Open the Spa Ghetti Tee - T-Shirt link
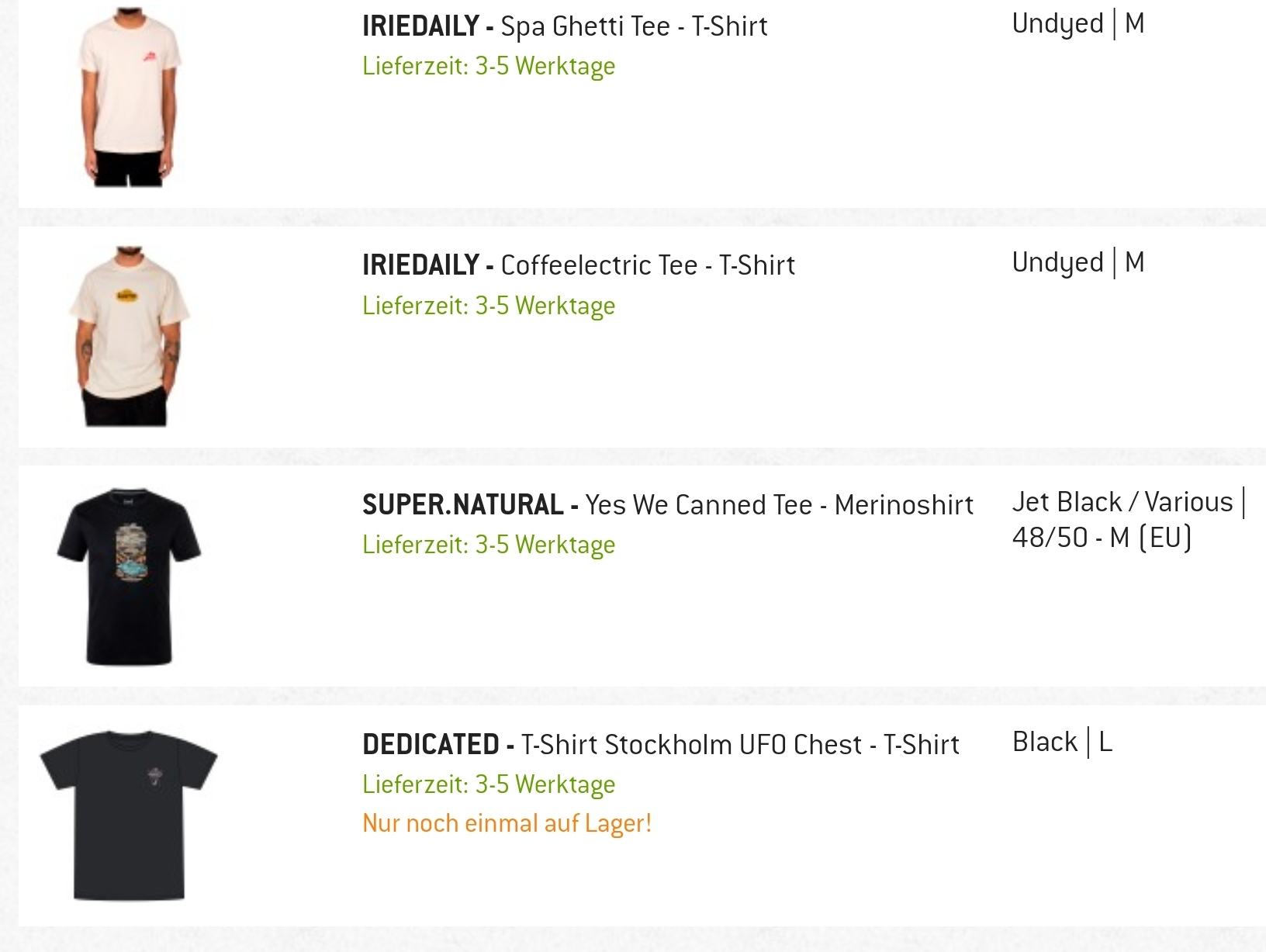Screen dimensions: 1266x952 (x=634, y=26)
